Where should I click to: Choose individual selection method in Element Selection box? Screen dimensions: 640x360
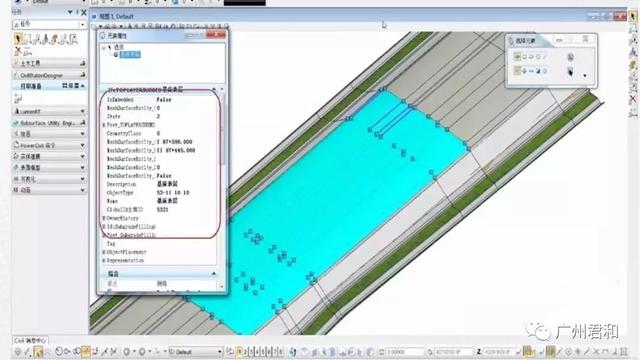pos(517,57)
